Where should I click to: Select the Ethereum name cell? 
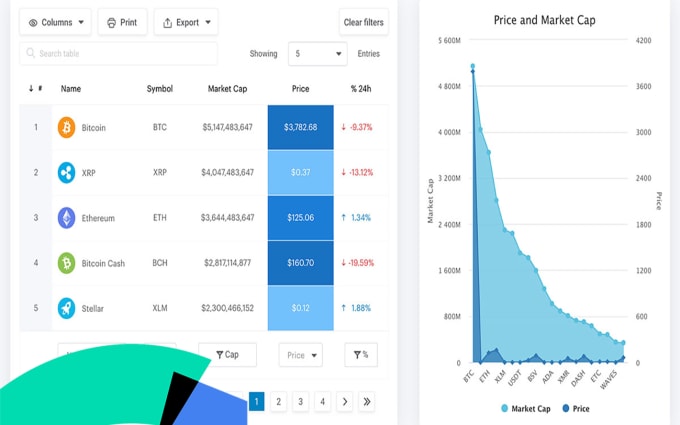coord(98,218)
